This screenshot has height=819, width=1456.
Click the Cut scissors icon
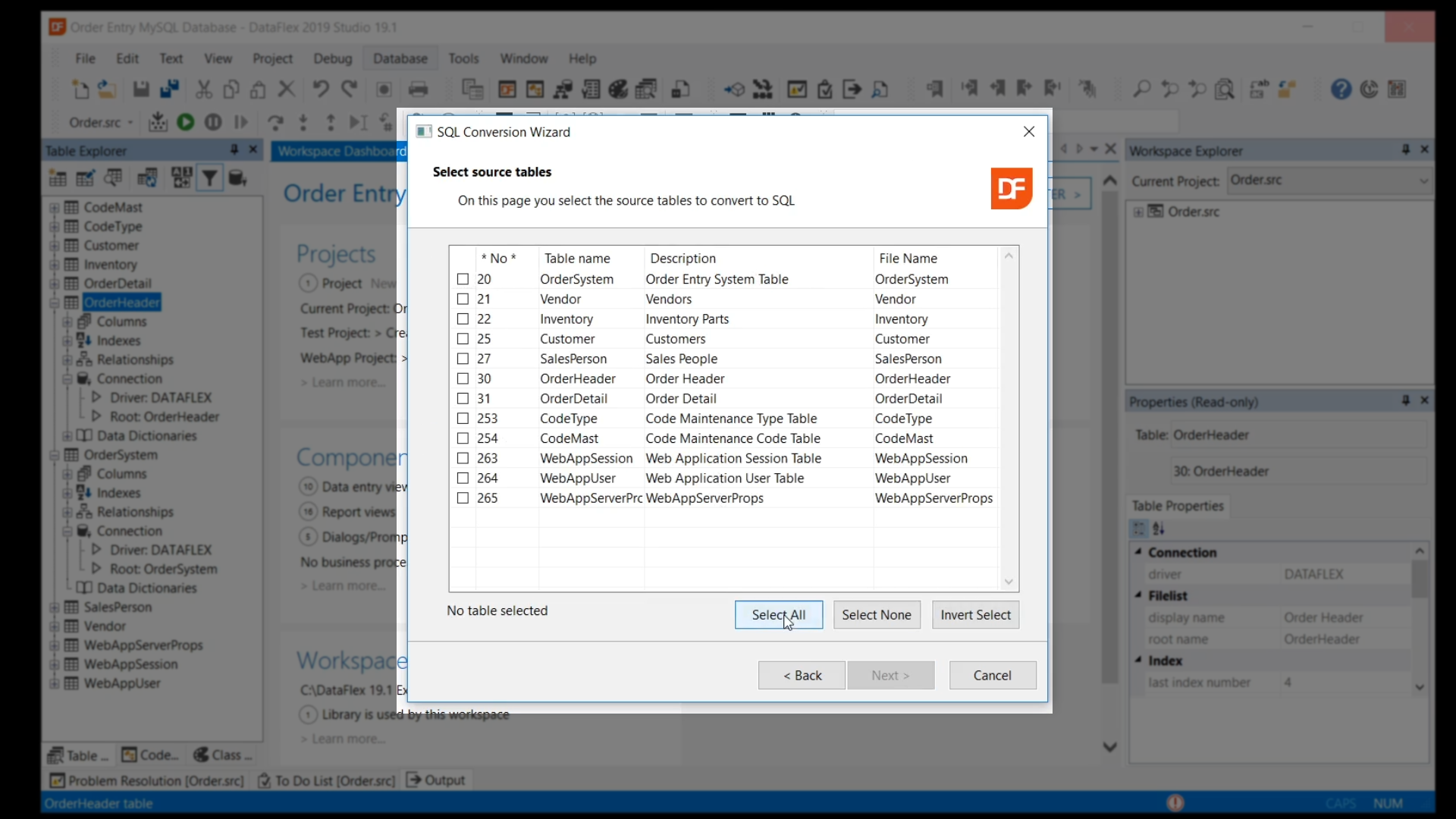(x=203, y=89)
